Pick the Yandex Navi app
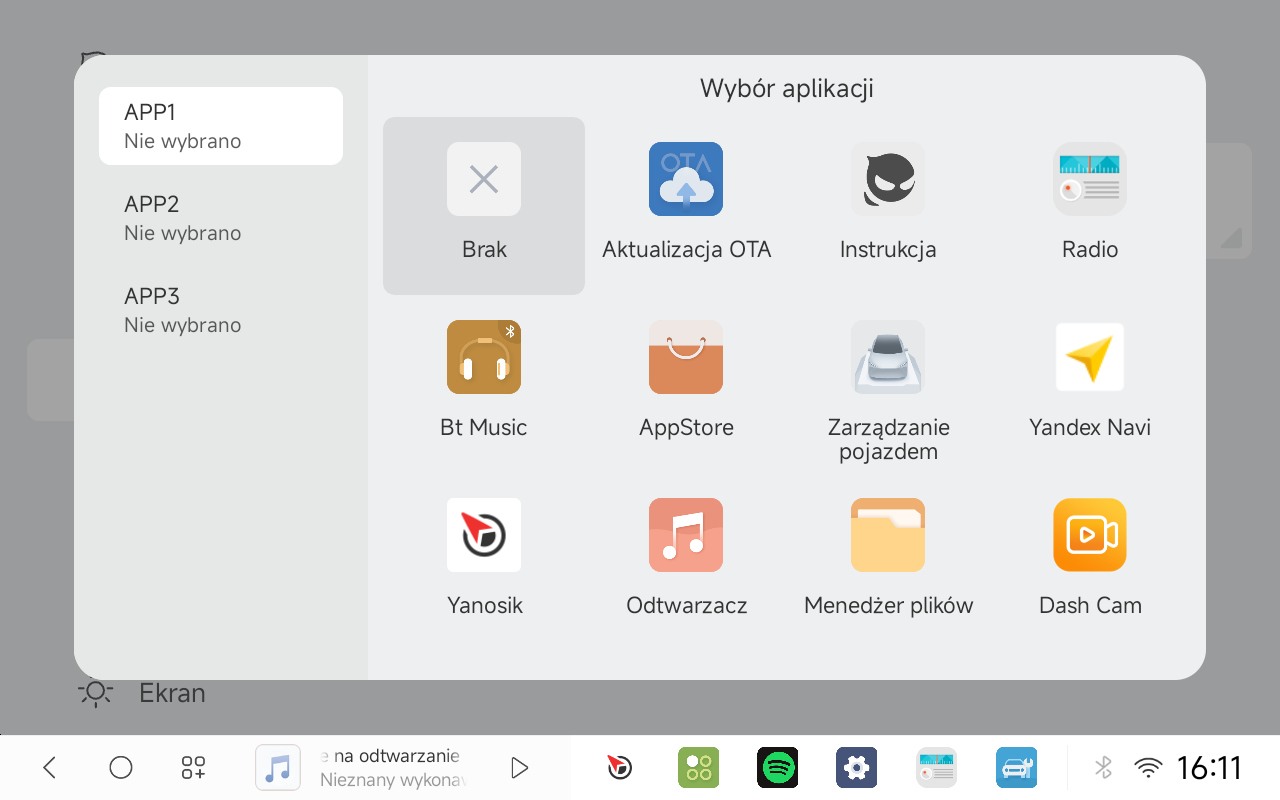Screen dimensions: 1280x800 point(1090,357)
